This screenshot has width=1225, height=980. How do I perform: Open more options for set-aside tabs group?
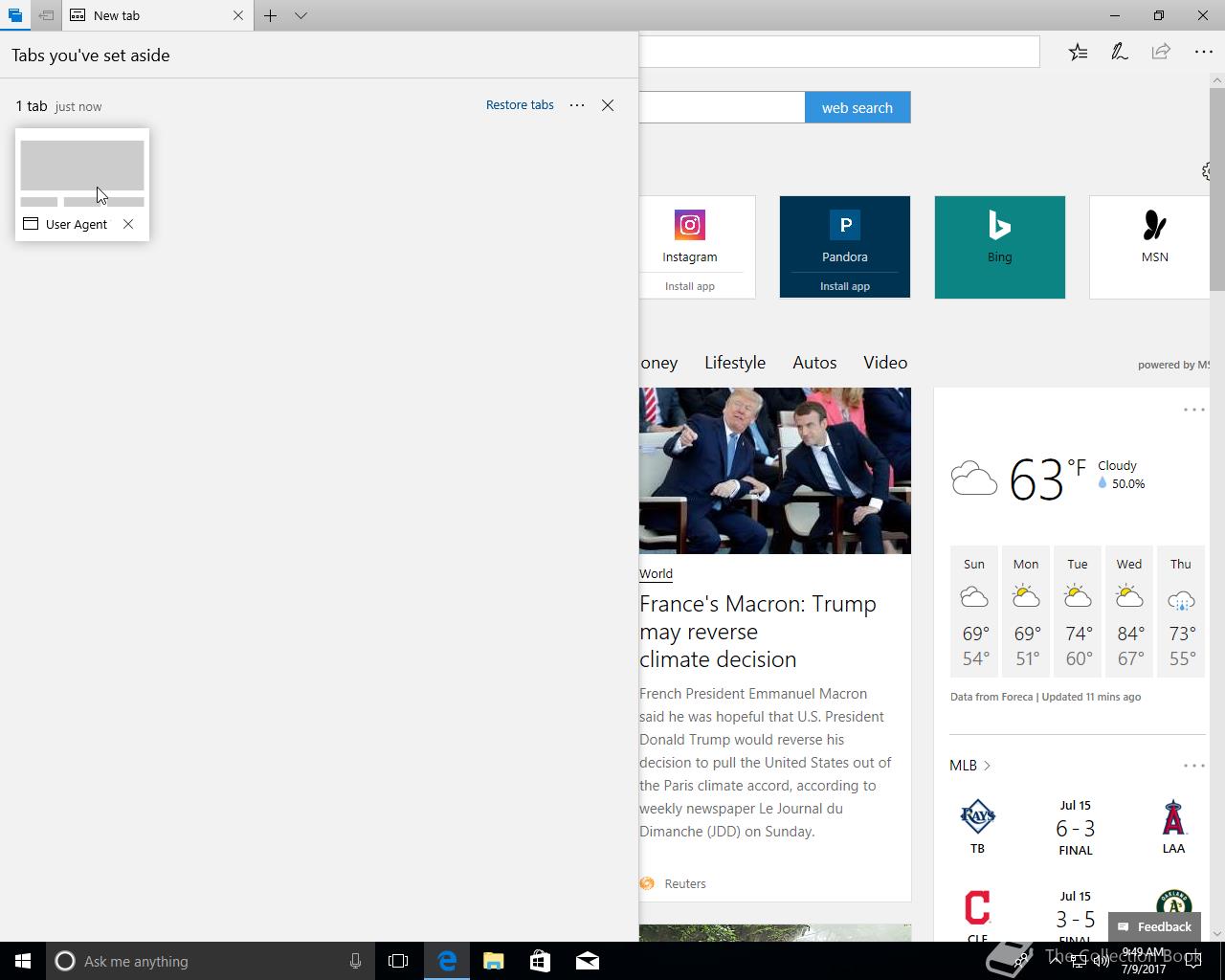pyautogui.click(x=577, y=105)
